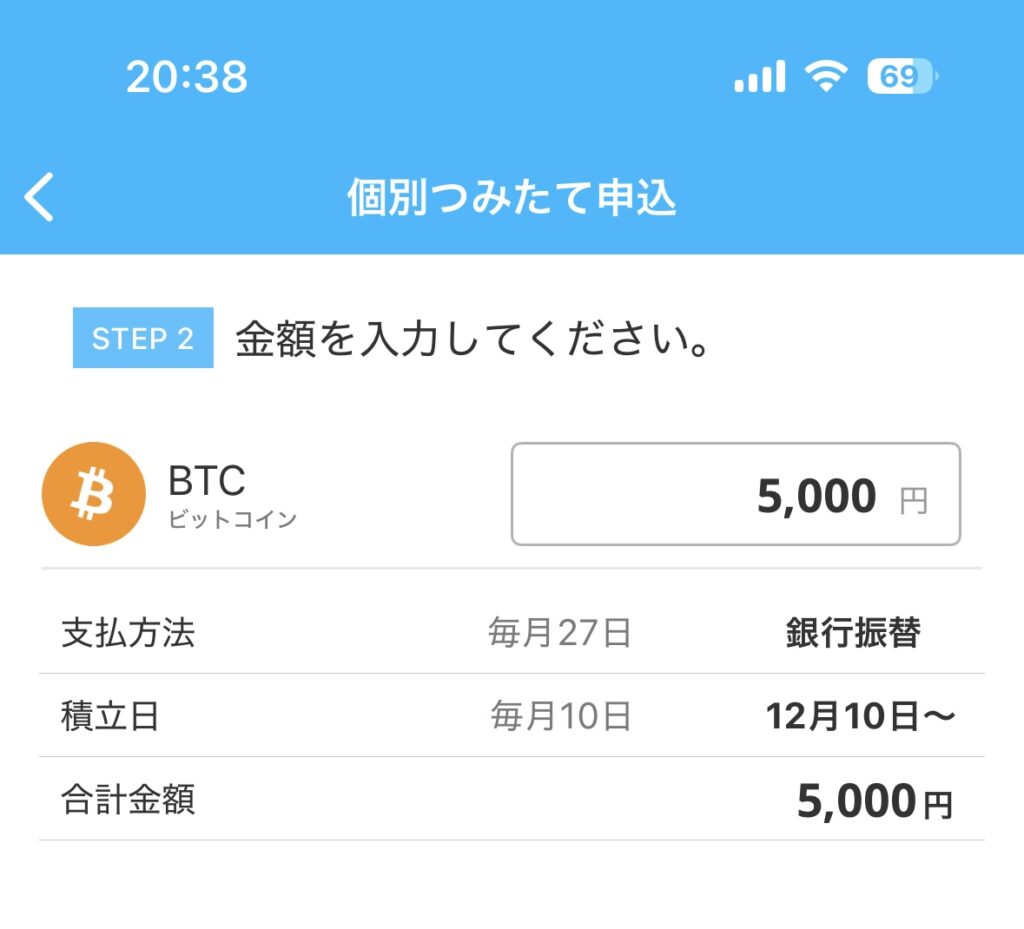Tap the 銀行振替 payment method value
The width and height of the screenshot is (1024, 929).
[x=853, y=633]
